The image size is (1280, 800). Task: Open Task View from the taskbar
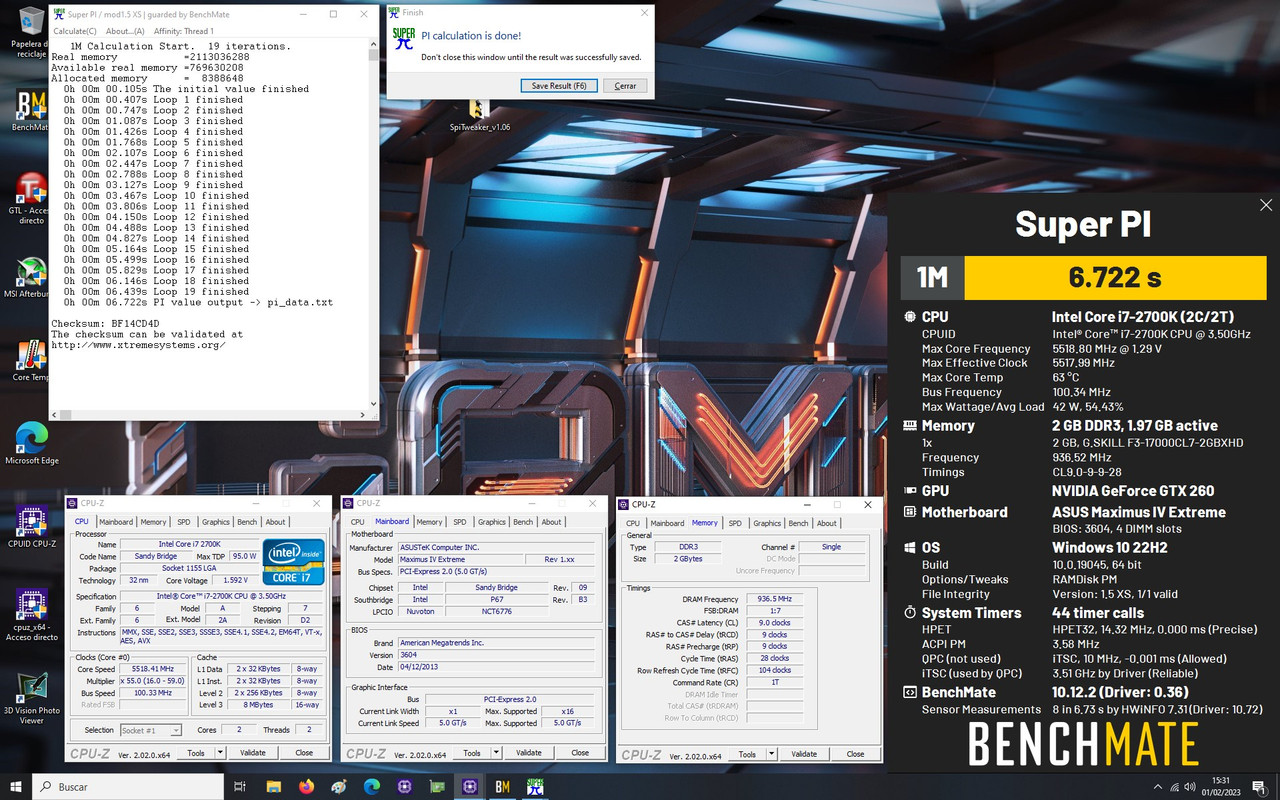(x=239, y=787)
